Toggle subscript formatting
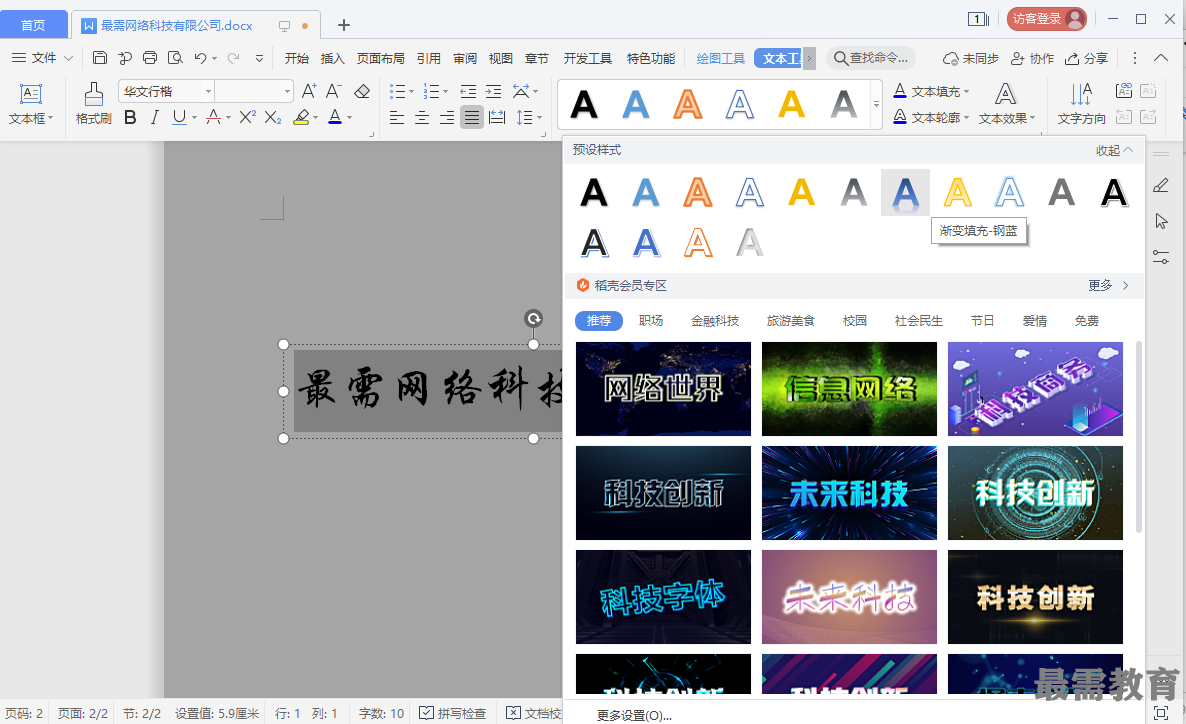Image resolution: width=1186 pixels, height=724 pixels. click(x=273, y=117)
